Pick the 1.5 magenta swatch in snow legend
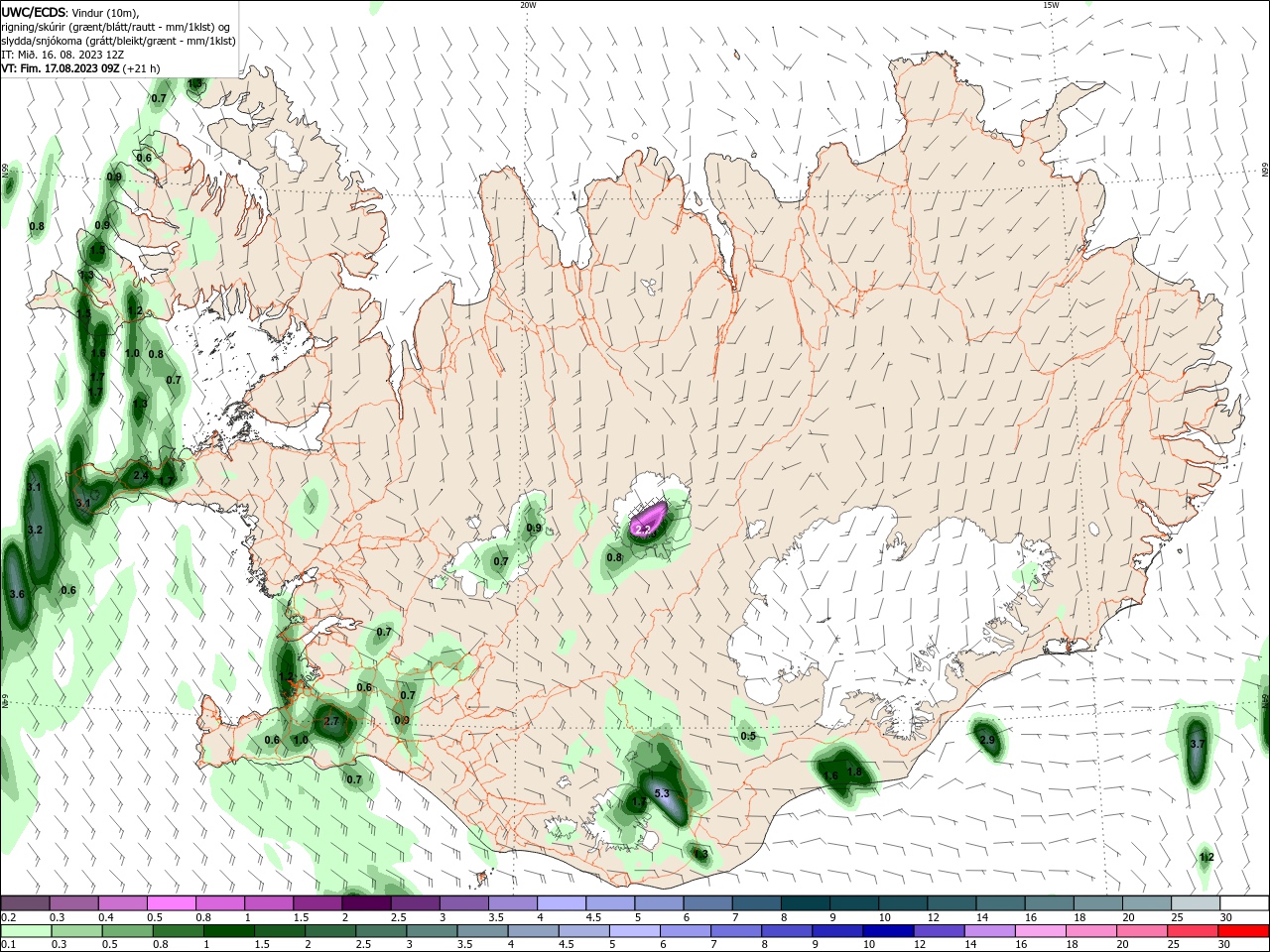1270x952 pixels. coord(317,902)
